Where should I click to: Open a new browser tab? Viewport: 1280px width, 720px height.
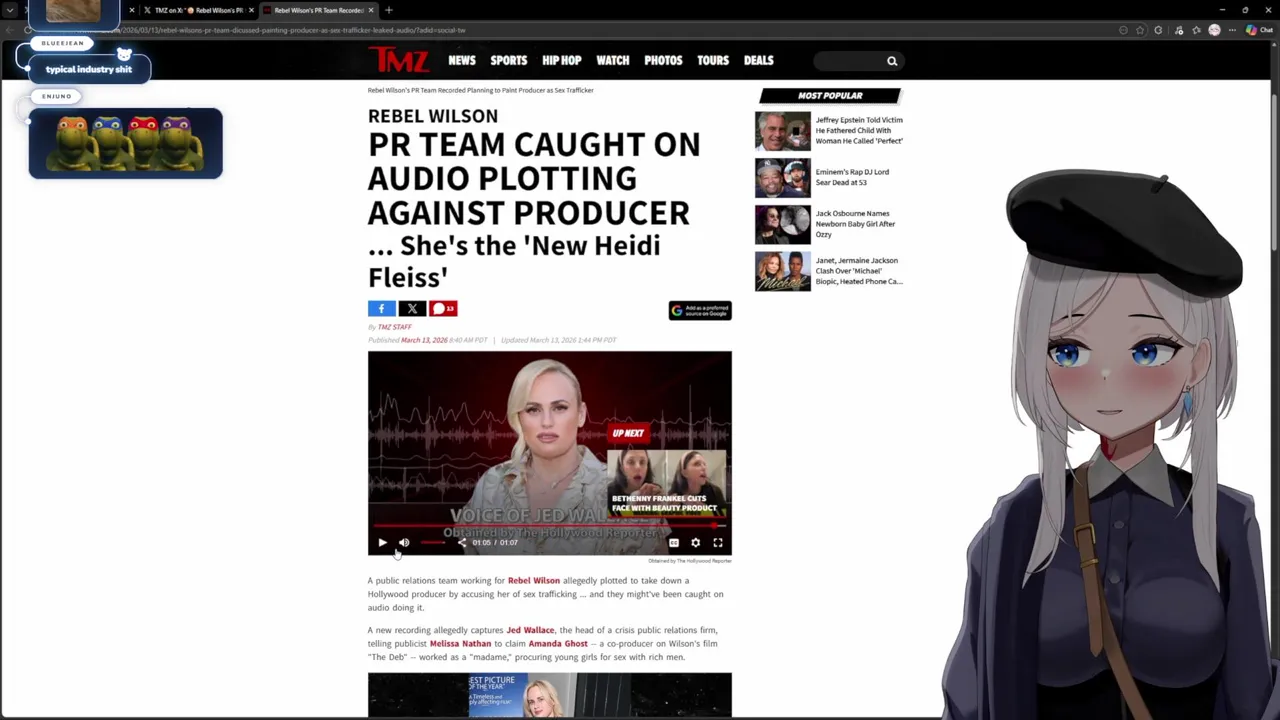(389, 10)
